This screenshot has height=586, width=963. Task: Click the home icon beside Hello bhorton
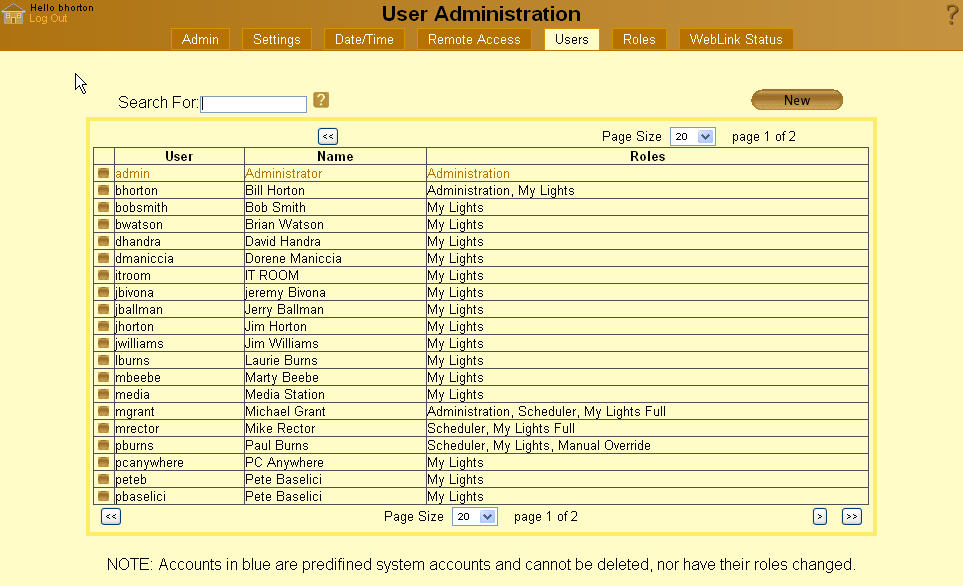12,12
